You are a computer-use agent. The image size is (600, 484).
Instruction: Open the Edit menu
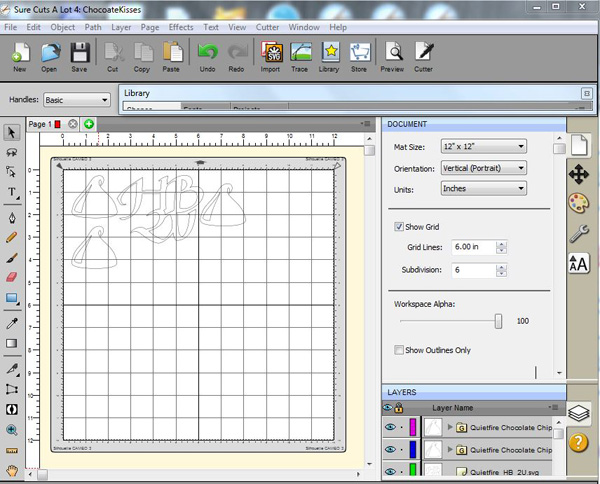pyautogui.click(x=33, y=27)
